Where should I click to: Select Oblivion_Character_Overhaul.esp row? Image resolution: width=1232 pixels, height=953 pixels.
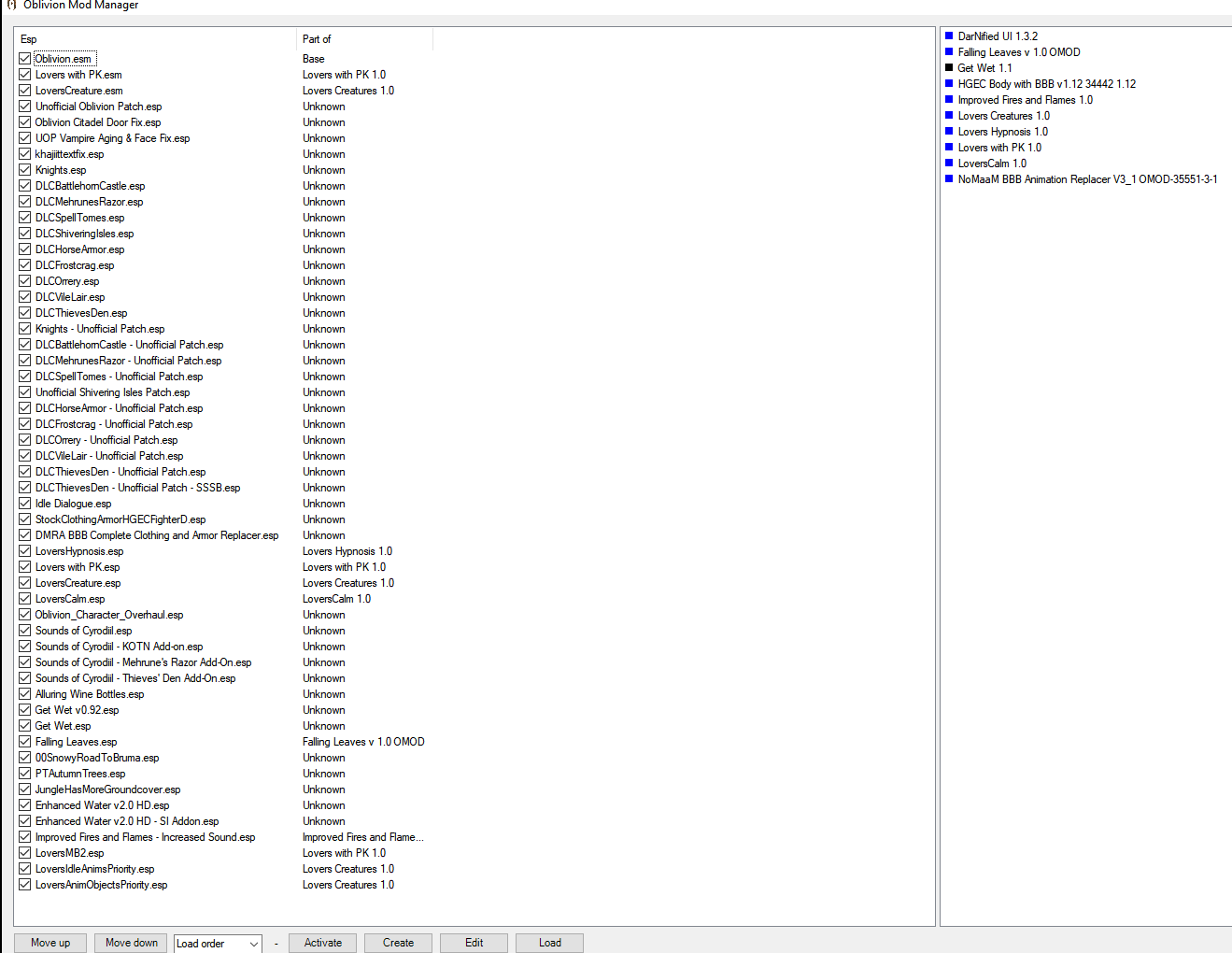click(109, 615)
